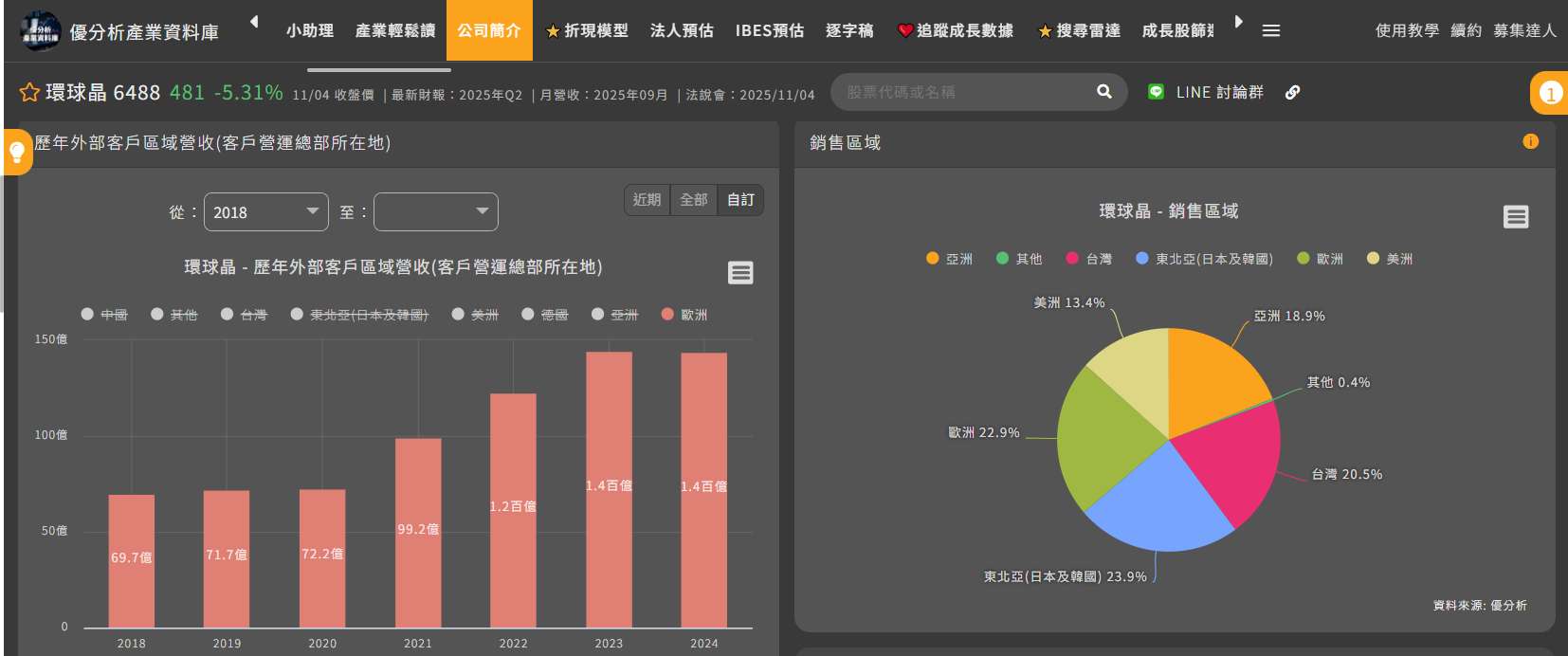Open the 法人預估 tab
The width and height of the screenshot is (1568, 656).
tap(682, 31)
